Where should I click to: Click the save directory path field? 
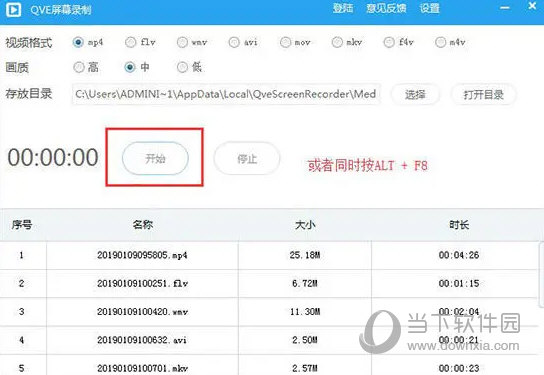226,94
